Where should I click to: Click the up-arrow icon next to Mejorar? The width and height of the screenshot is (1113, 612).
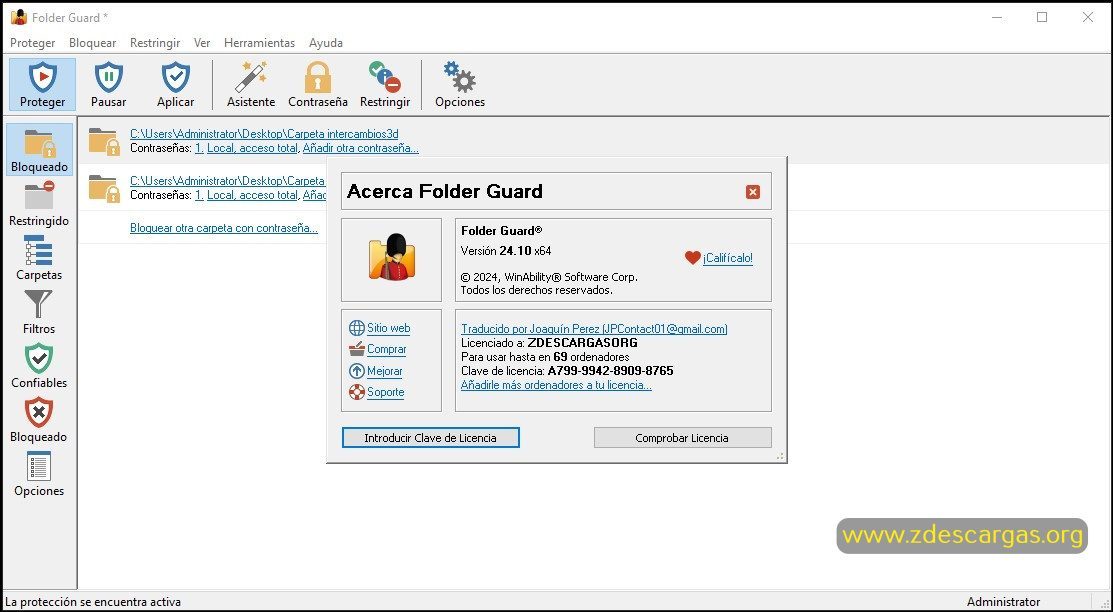pyautogui.click(x=356, y=371)
